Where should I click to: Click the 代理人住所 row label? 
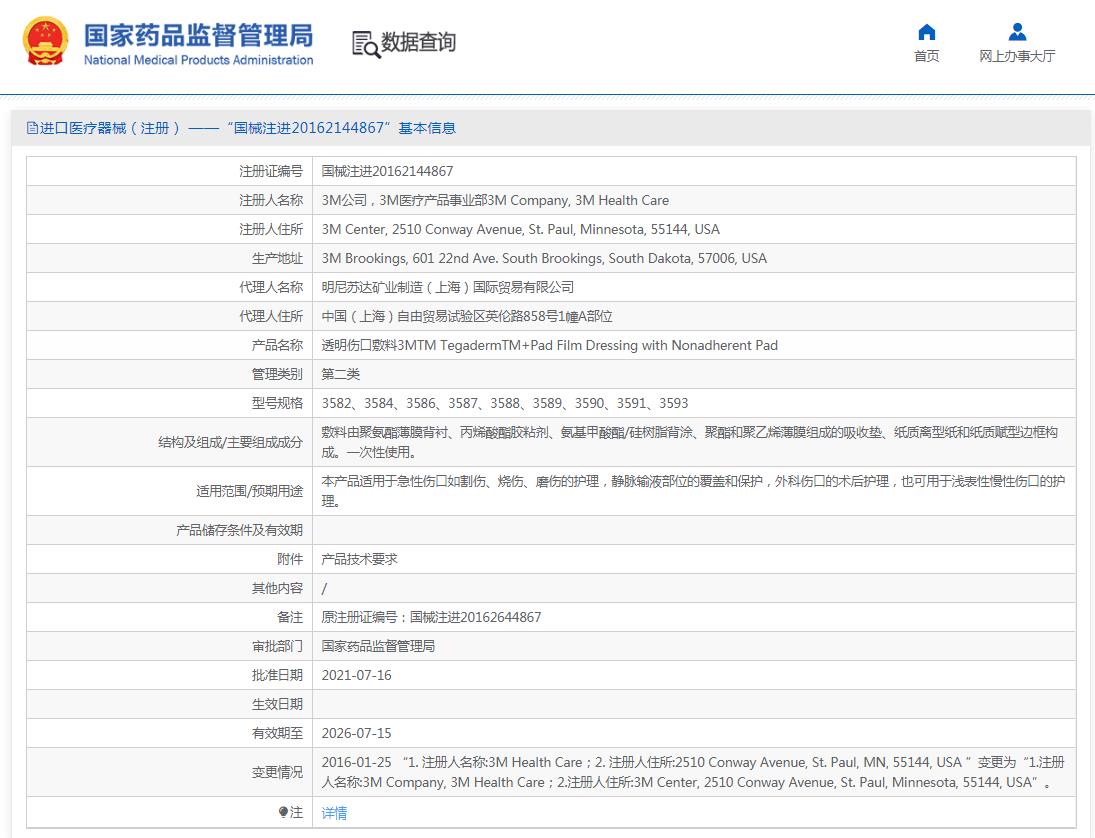271,316
